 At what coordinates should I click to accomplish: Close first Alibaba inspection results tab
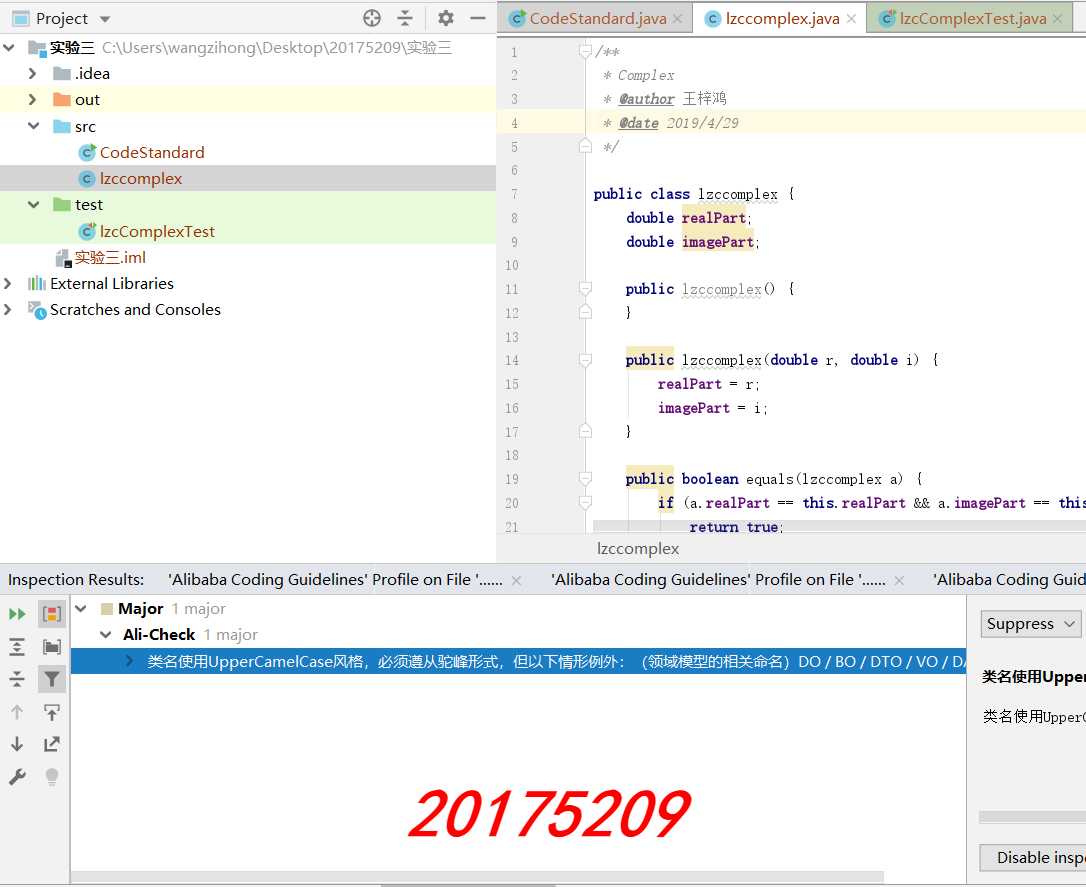tap(516, 581)
